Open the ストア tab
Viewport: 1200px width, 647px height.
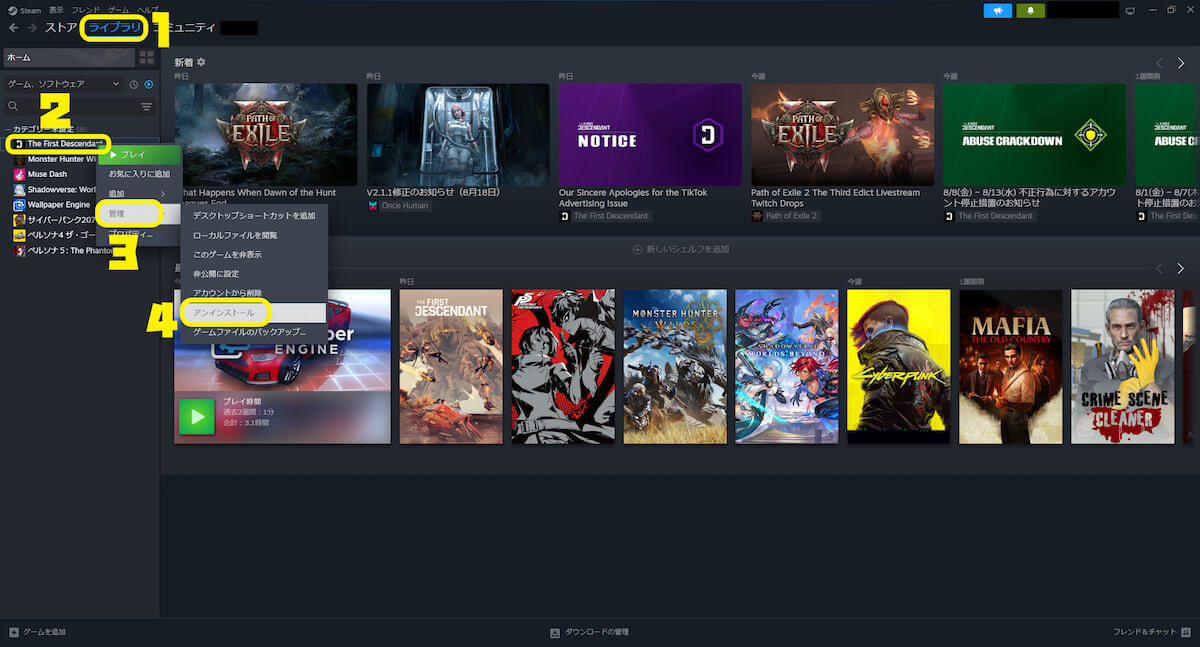(61, 28)
